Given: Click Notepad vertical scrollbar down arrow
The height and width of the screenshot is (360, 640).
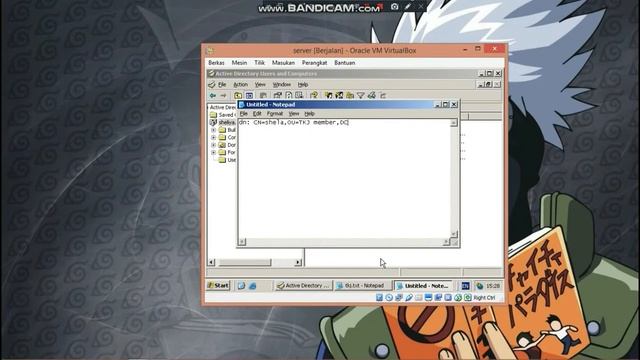Looking at the screenshot, I should click(x=453, y=234).
